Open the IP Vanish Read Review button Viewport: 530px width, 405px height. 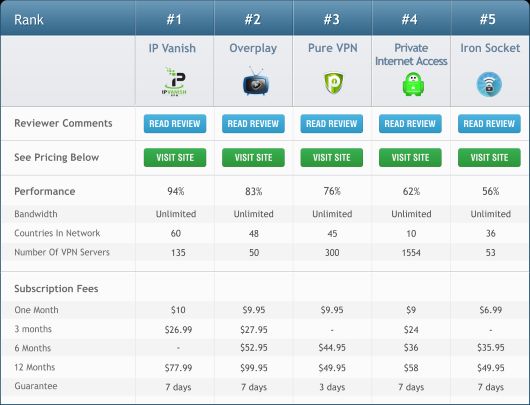point(175,124)
